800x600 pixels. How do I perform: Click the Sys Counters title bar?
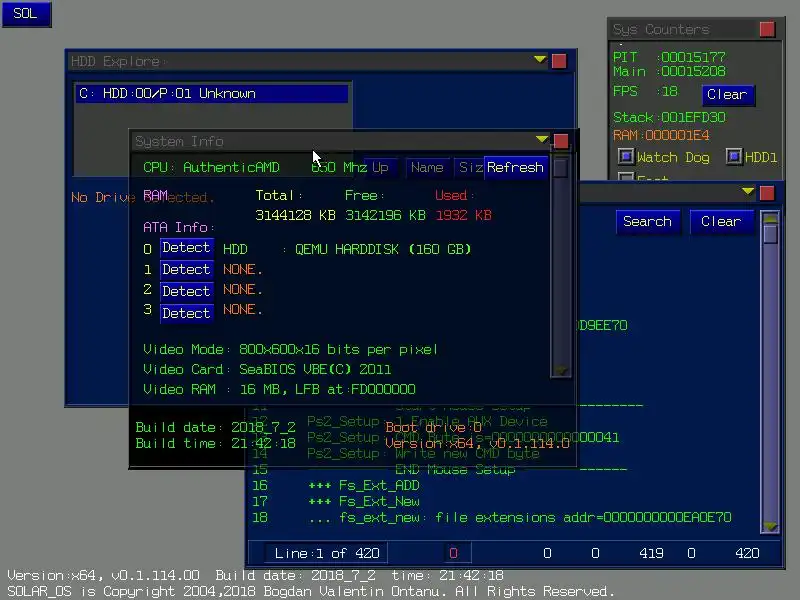click(x=684, y=30)
